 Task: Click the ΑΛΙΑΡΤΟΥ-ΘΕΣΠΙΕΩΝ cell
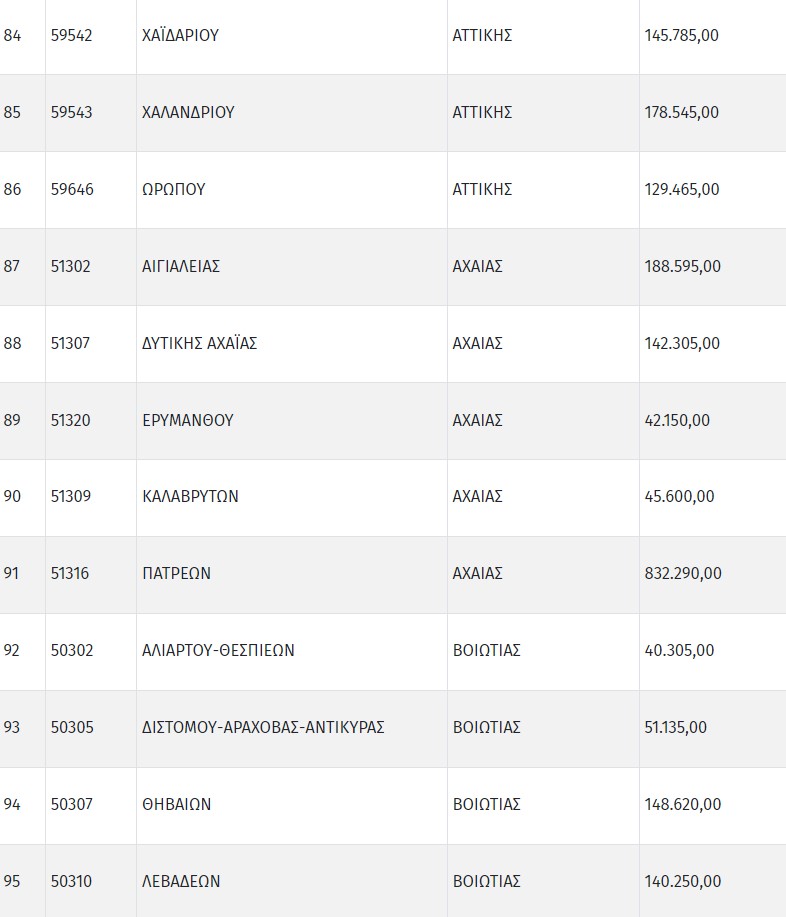click(x=219, y=651)
